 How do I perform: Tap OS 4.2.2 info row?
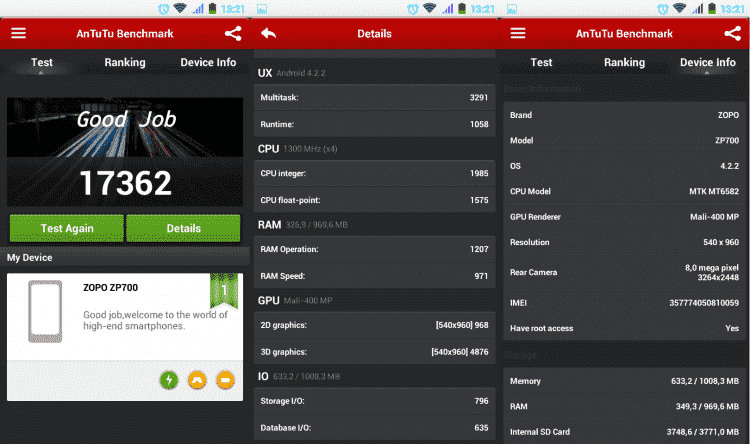[624, 166]
